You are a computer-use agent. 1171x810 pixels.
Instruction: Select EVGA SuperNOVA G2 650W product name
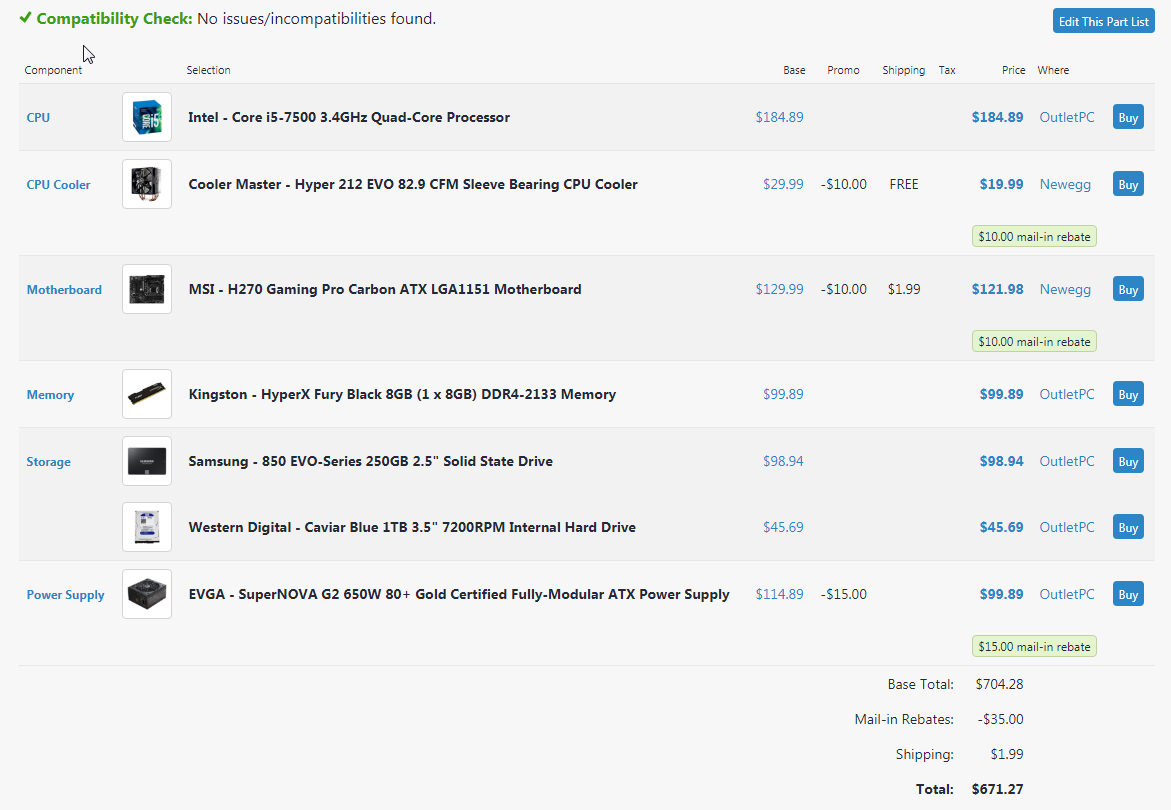coord(459,594)
